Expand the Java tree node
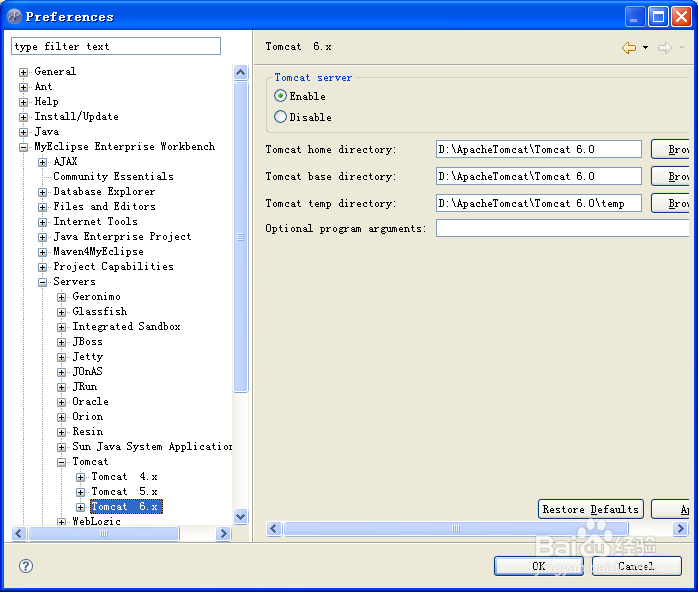 [x=24, y=132]
